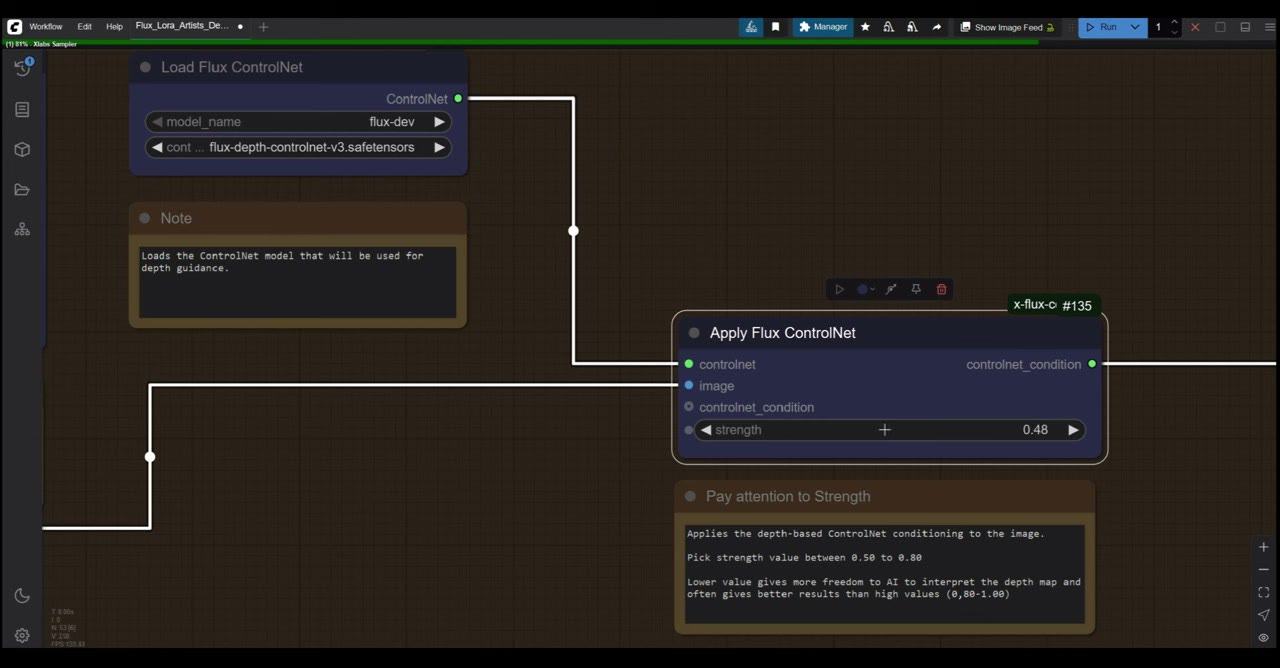Select previous controlnet file
The width and height of the screenshot is (1280, 668).
click(x=156, y=147)
